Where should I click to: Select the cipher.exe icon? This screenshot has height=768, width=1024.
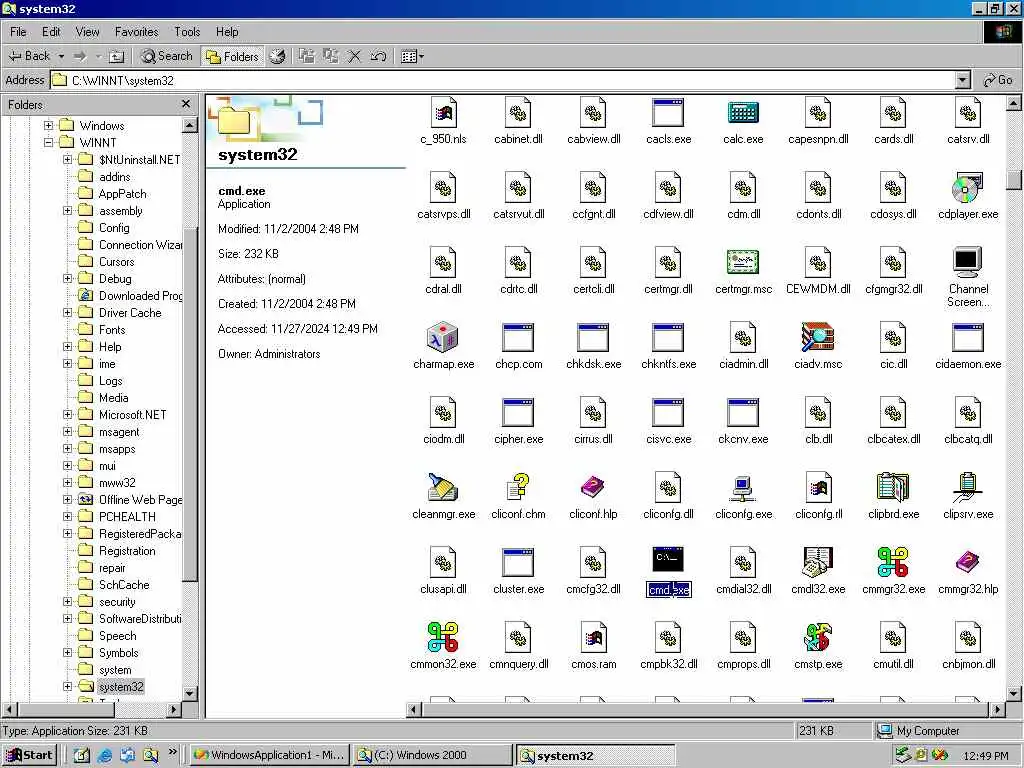coord(518,413)
